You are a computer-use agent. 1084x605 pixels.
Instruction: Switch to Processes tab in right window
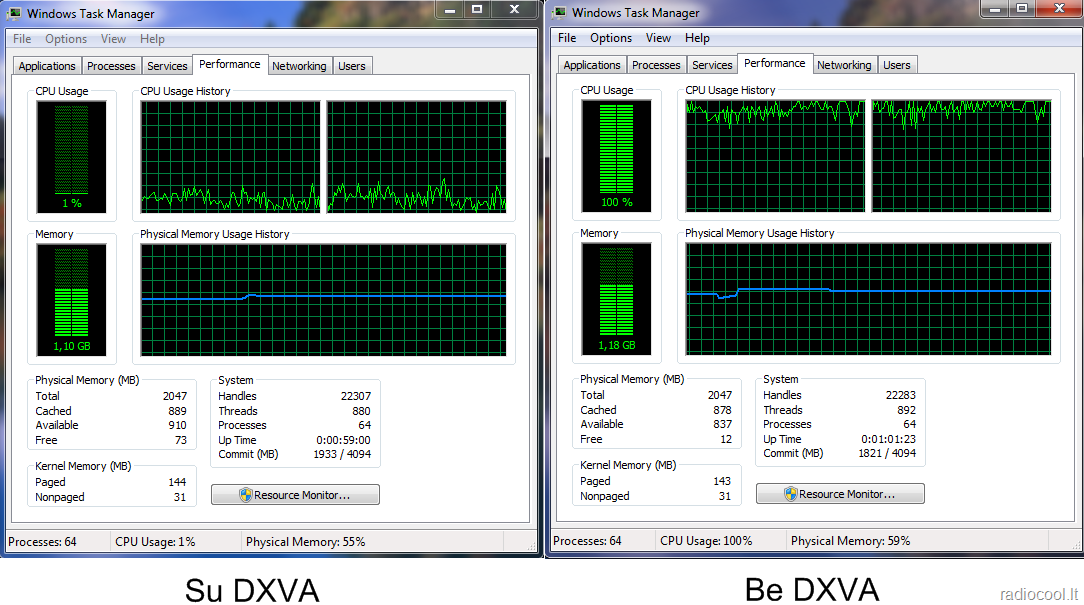click(656, 65)
